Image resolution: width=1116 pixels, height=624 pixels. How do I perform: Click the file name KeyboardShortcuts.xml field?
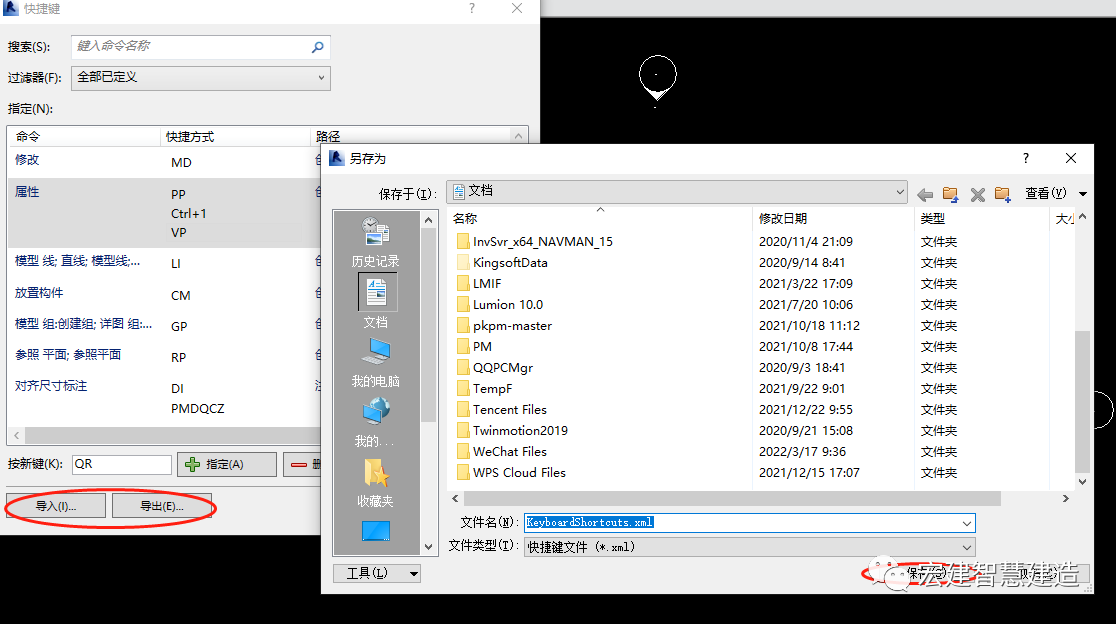point(749,523)
